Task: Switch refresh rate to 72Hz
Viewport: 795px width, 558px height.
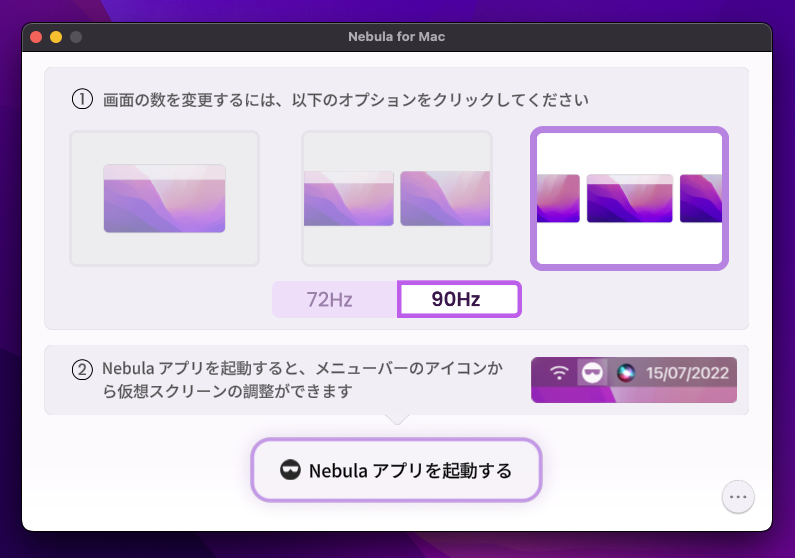Action: pos(335,300)
